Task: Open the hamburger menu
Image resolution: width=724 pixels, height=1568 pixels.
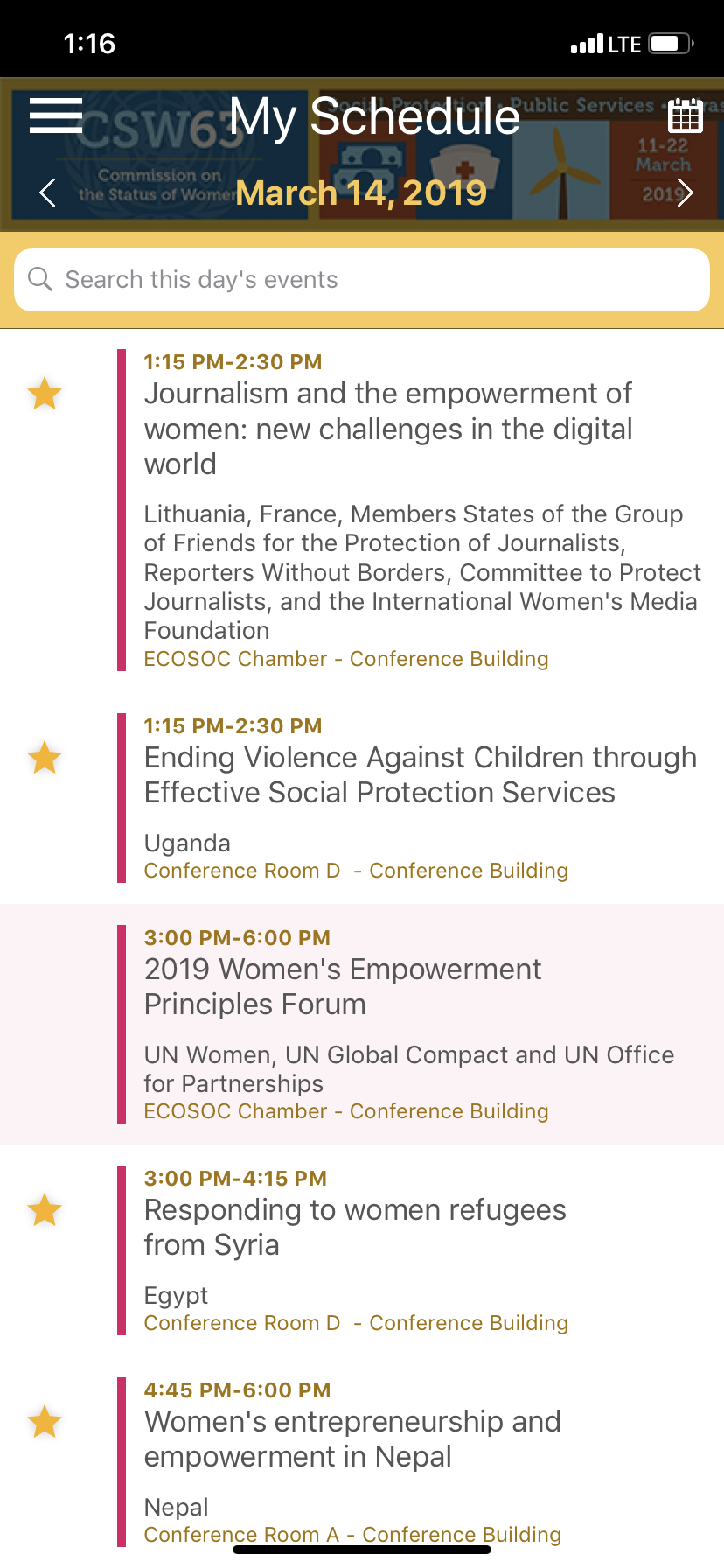Action: pyautogui.click(x=55, y=115)
